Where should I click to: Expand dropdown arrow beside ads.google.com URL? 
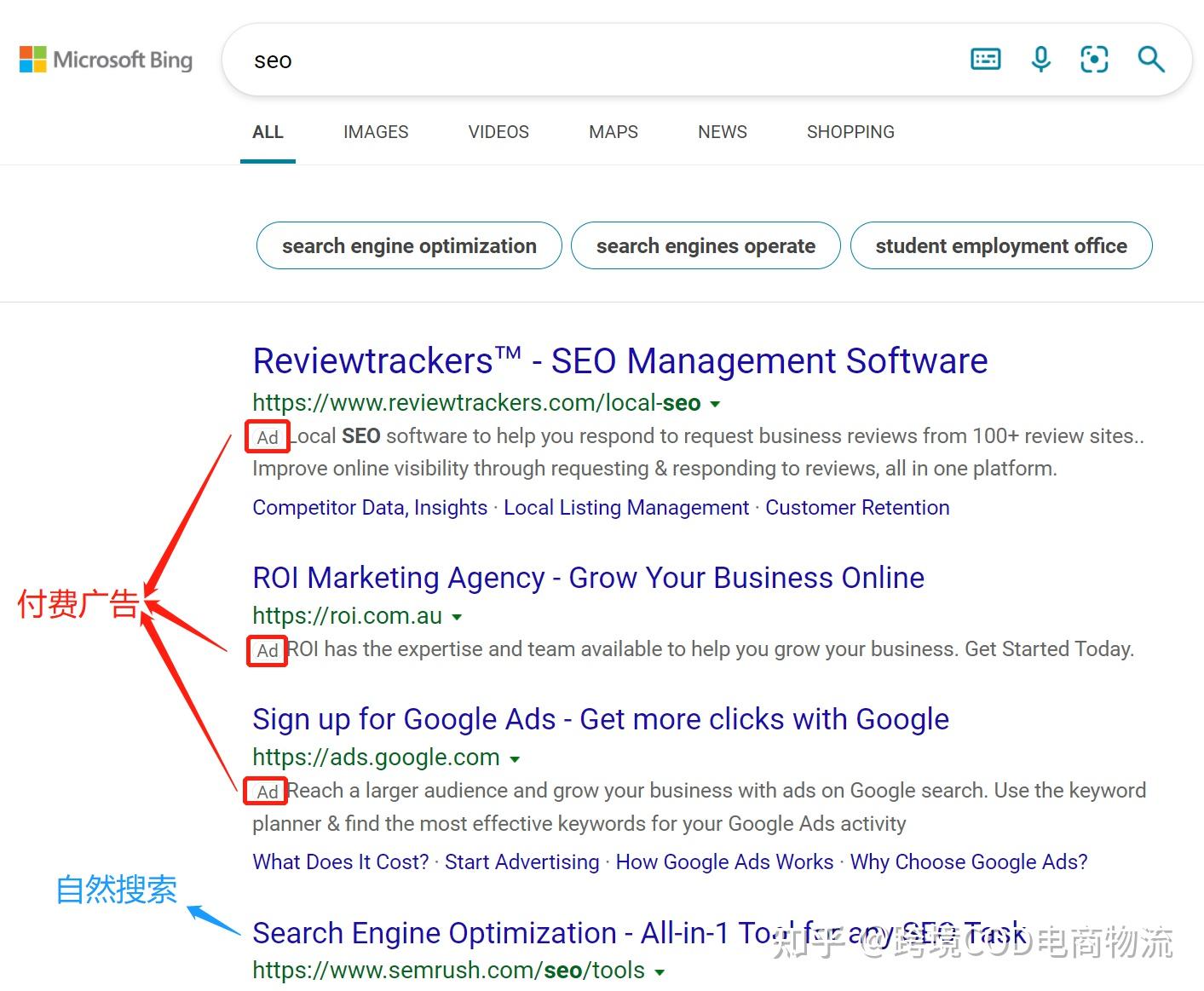click(515, 758)
